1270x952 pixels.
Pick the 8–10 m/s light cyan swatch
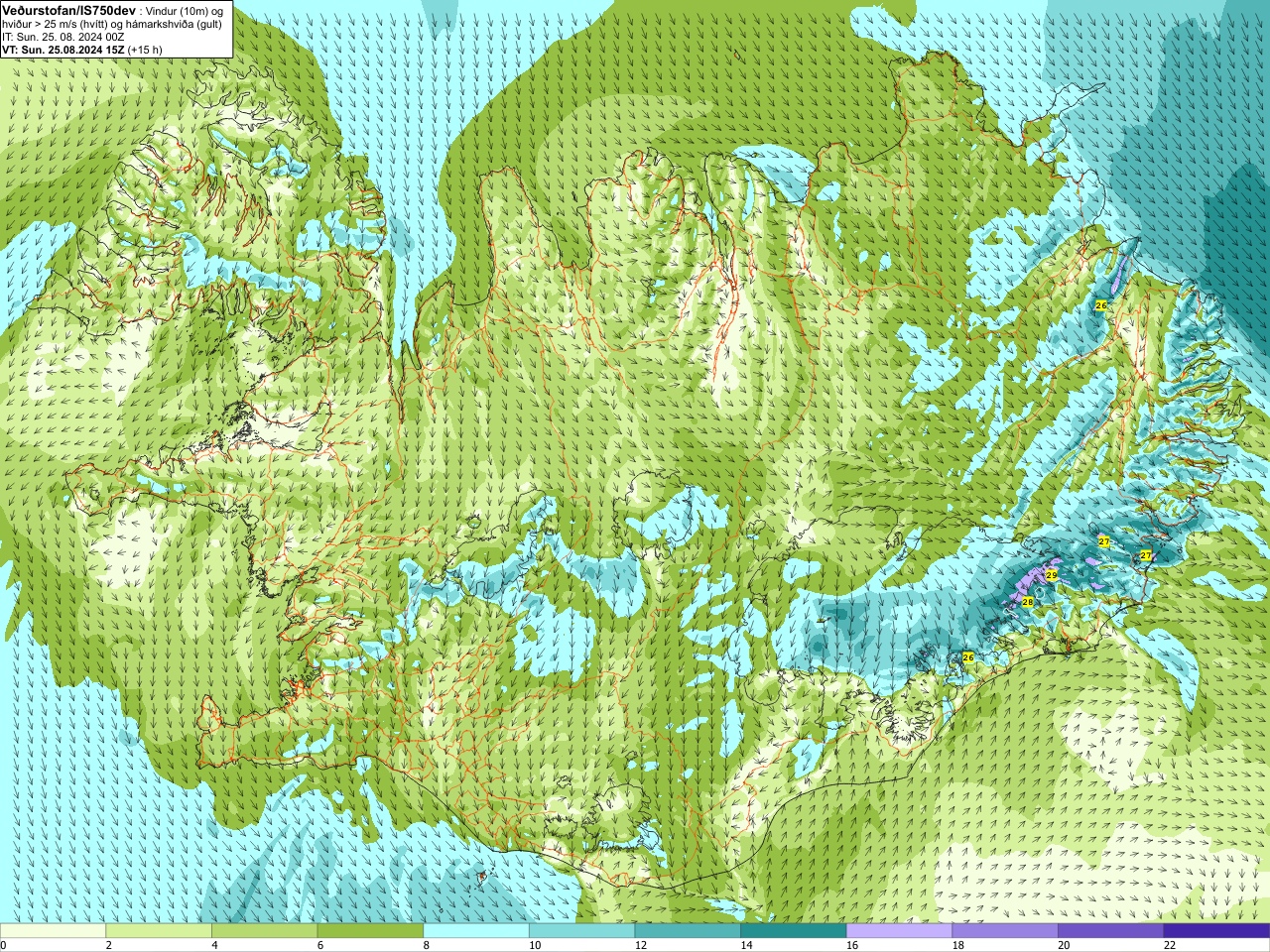(x=476, y=931)
